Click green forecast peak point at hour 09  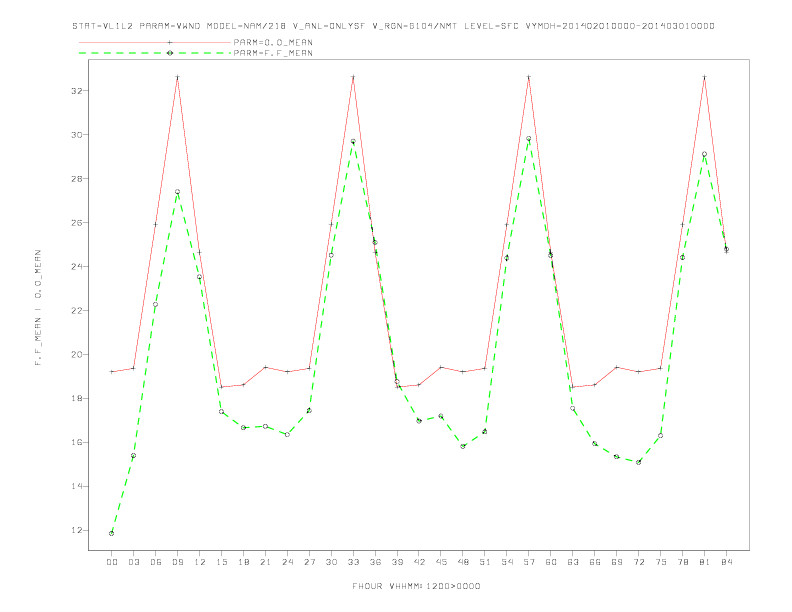177,192
